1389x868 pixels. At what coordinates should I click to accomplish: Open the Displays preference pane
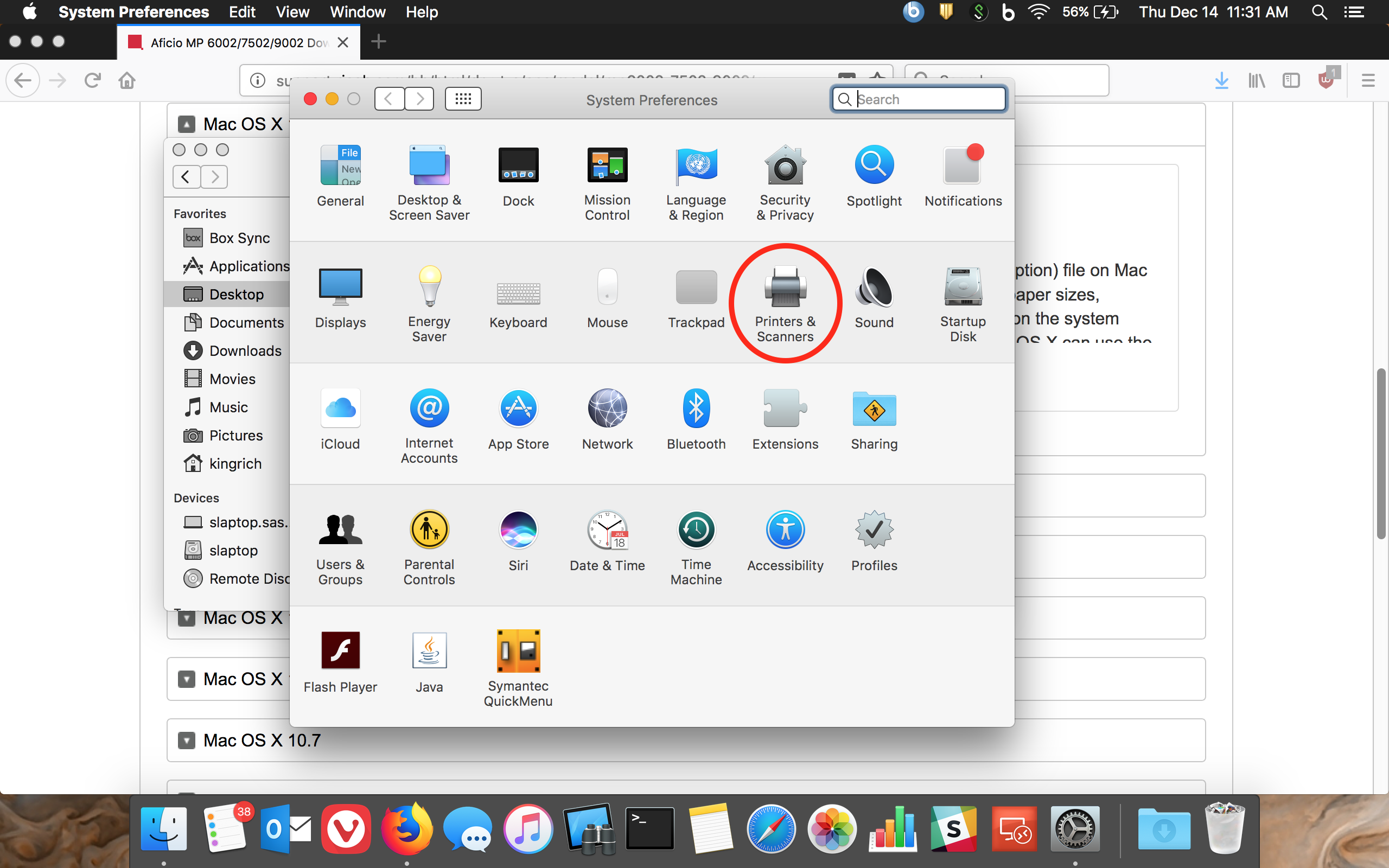tap(340, 298)
